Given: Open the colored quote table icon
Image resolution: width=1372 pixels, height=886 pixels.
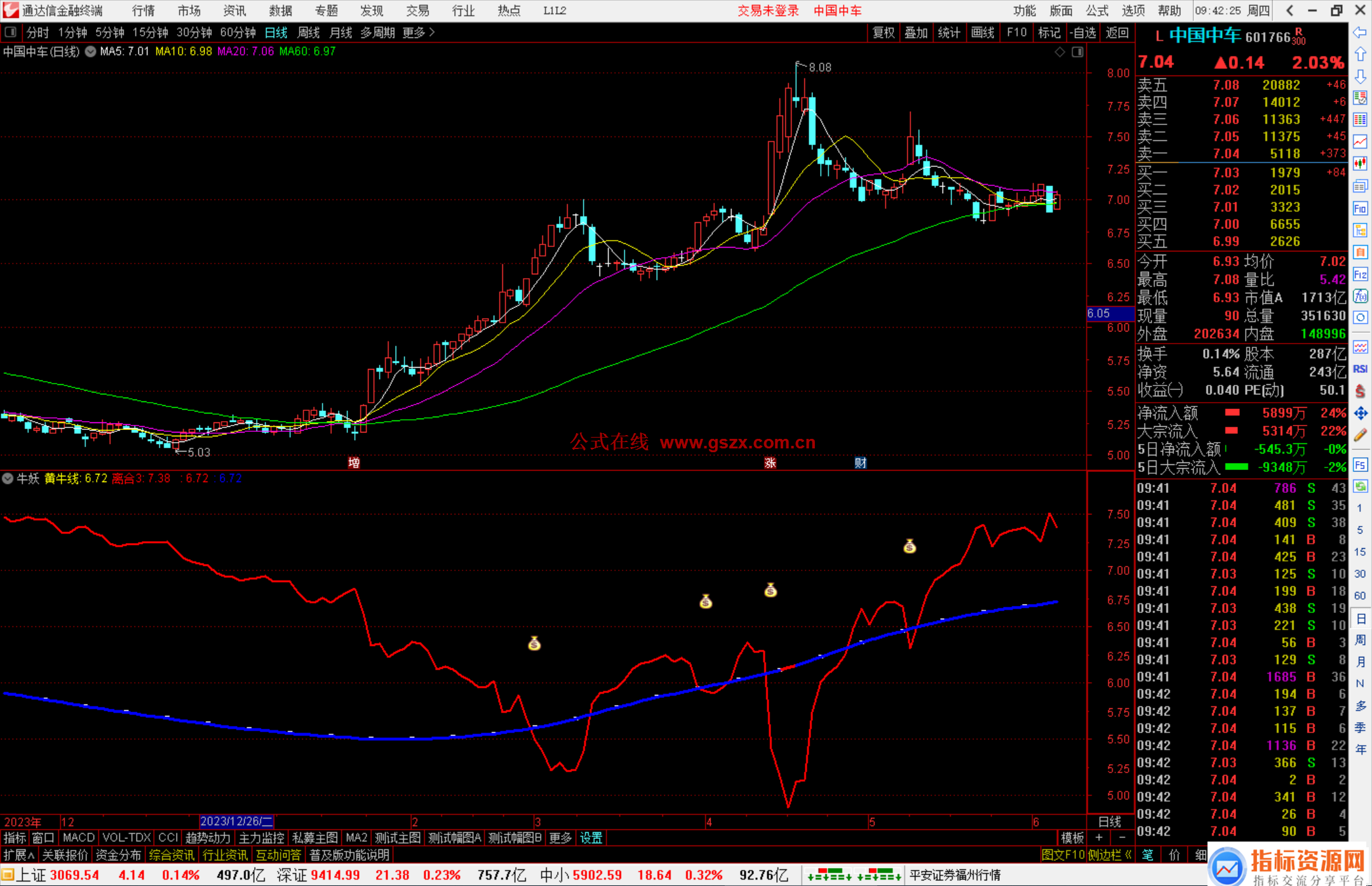Looking at the screenshot, I should point(1360,120).
